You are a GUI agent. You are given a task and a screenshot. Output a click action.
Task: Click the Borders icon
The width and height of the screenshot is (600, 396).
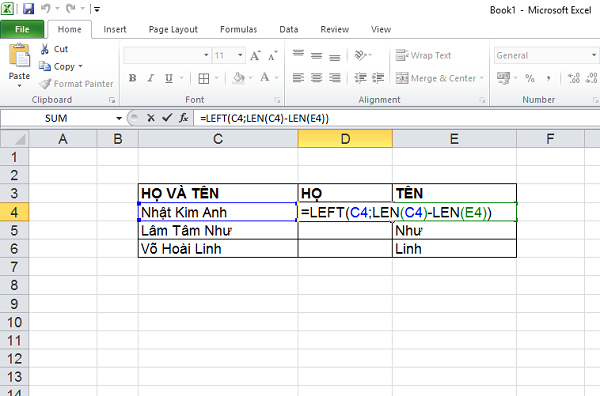pos(204,78)
